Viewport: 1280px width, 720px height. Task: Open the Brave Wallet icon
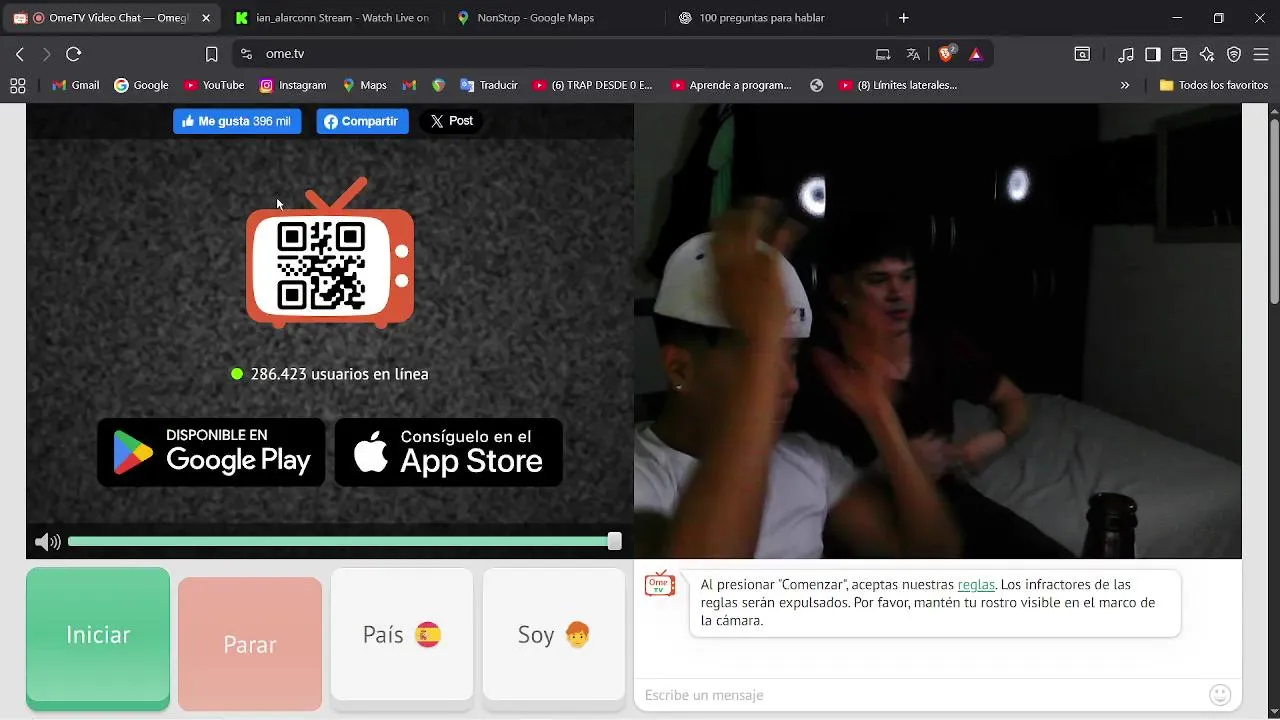coord(1180,54)
